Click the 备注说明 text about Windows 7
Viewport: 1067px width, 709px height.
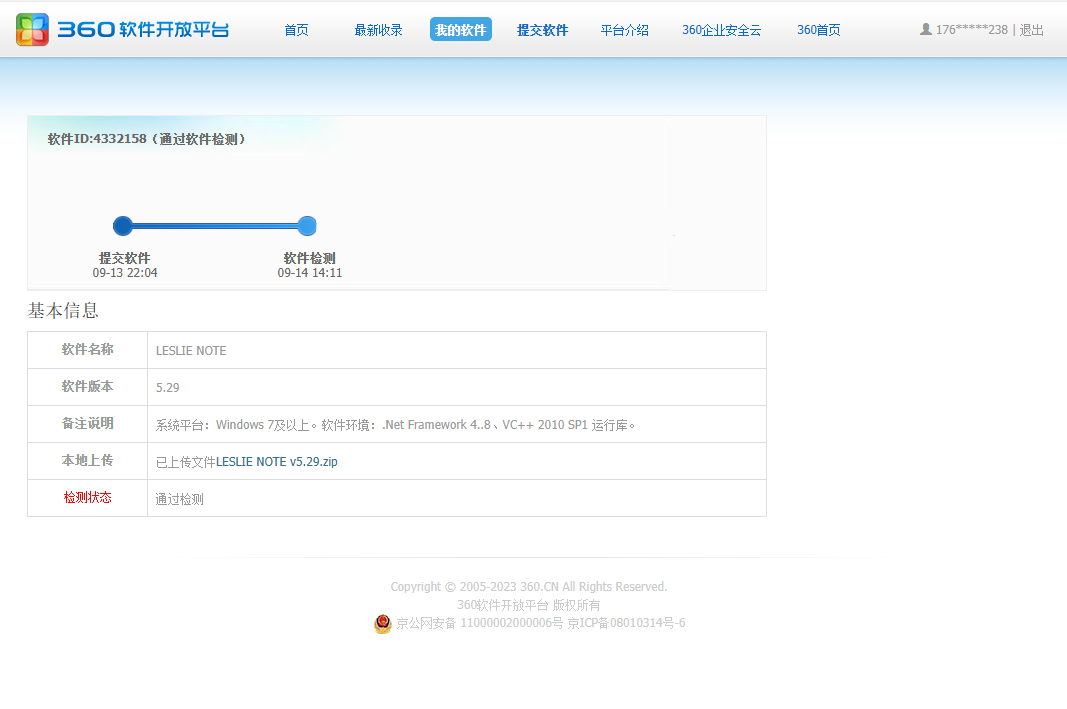coord(395,425)
